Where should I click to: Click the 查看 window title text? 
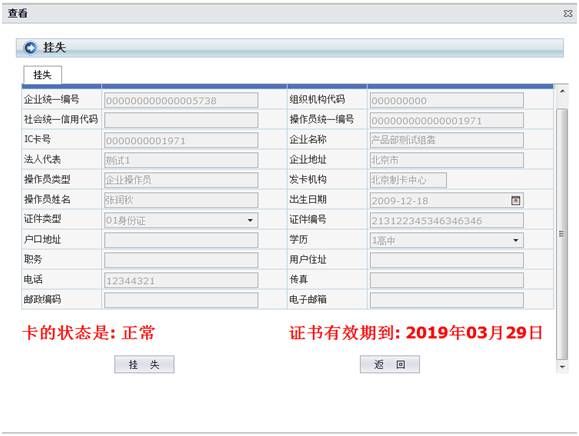pos(18,14)
